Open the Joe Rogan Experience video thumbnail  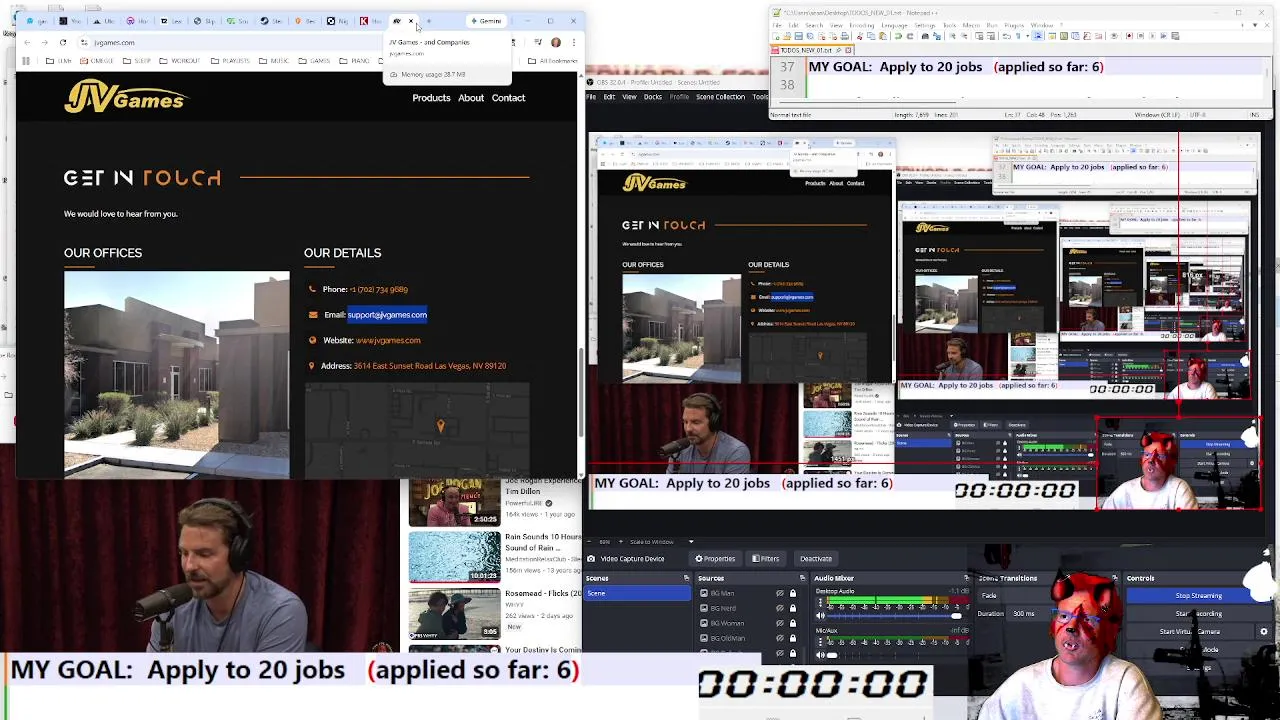tap(454, 502)
